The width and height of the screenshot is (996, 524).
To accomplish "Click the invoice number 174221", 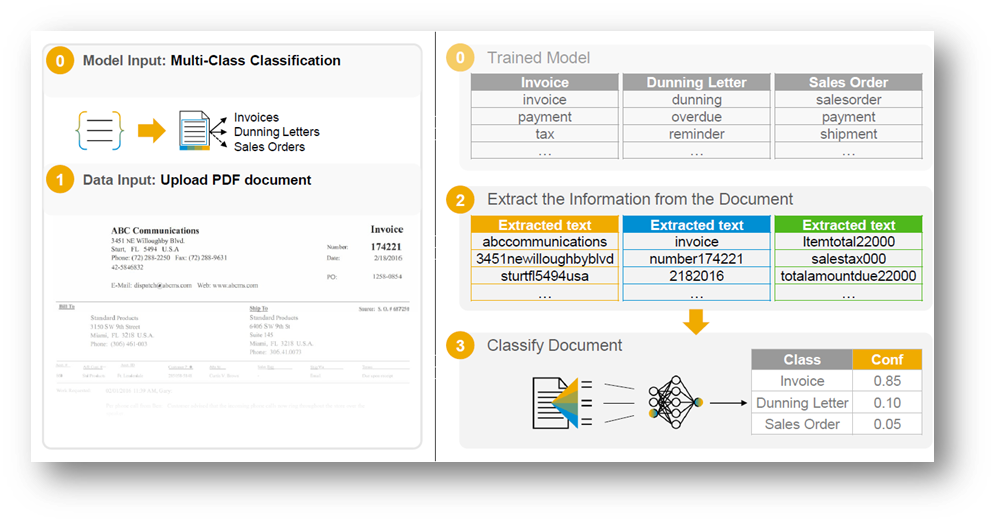I will tap(385, 245).
